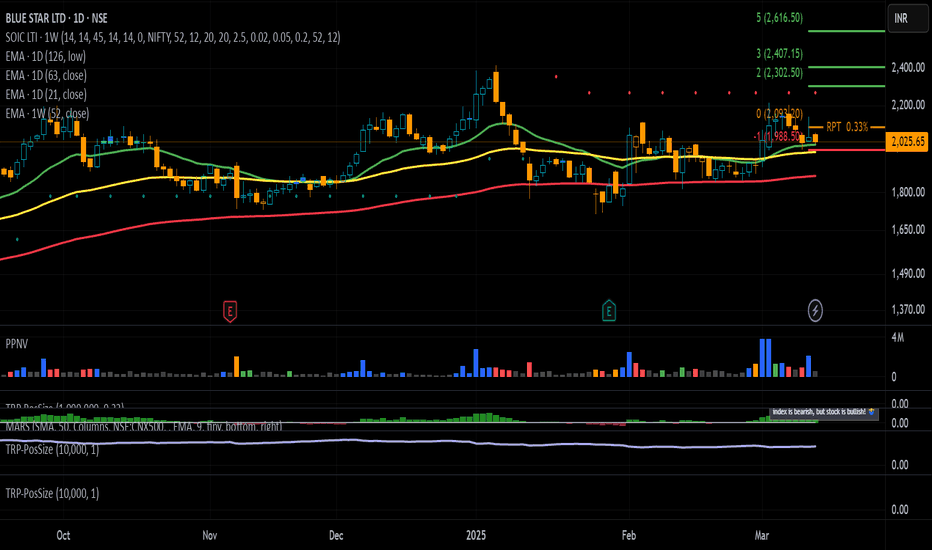Click the Nov label on the time axis
The width and height of the screenshot is (932, 550).
209,535
